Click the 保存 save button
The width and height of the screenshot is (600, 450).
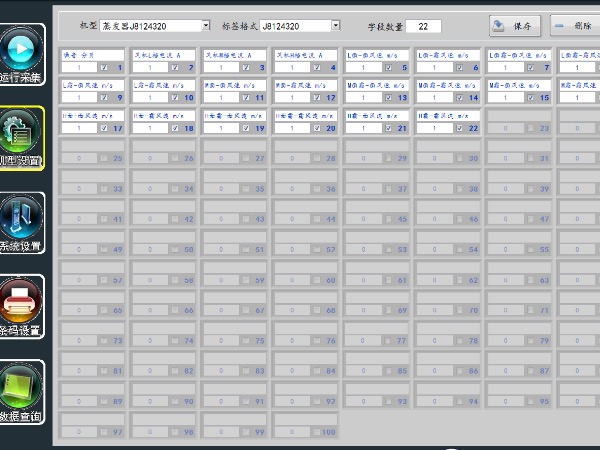(x=516, y=26)
